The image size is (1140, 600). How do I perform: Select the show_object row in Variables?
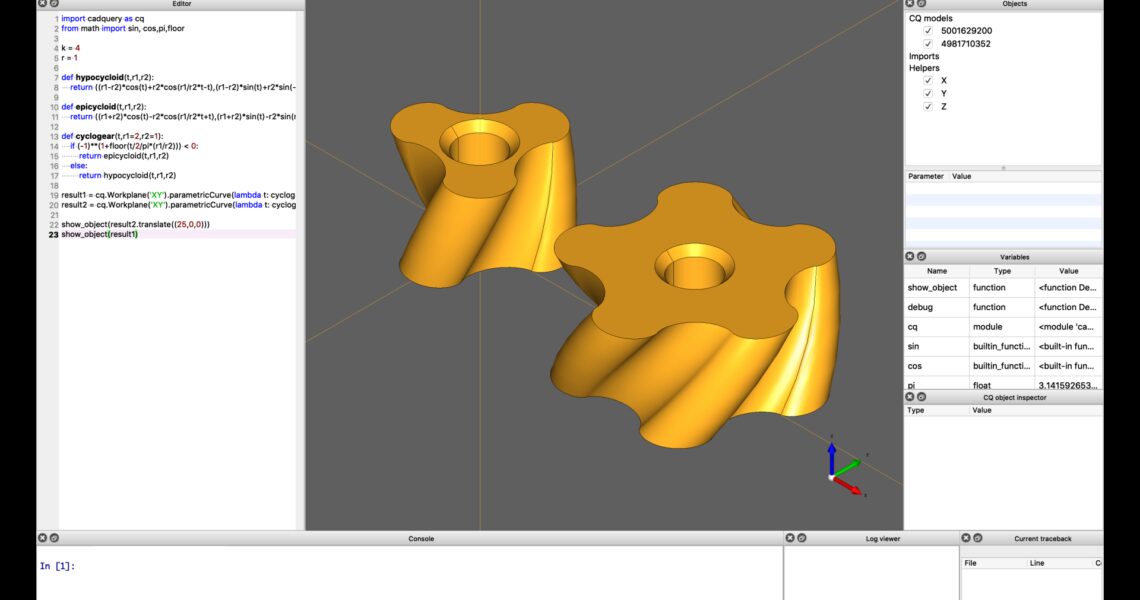[936, 288]
